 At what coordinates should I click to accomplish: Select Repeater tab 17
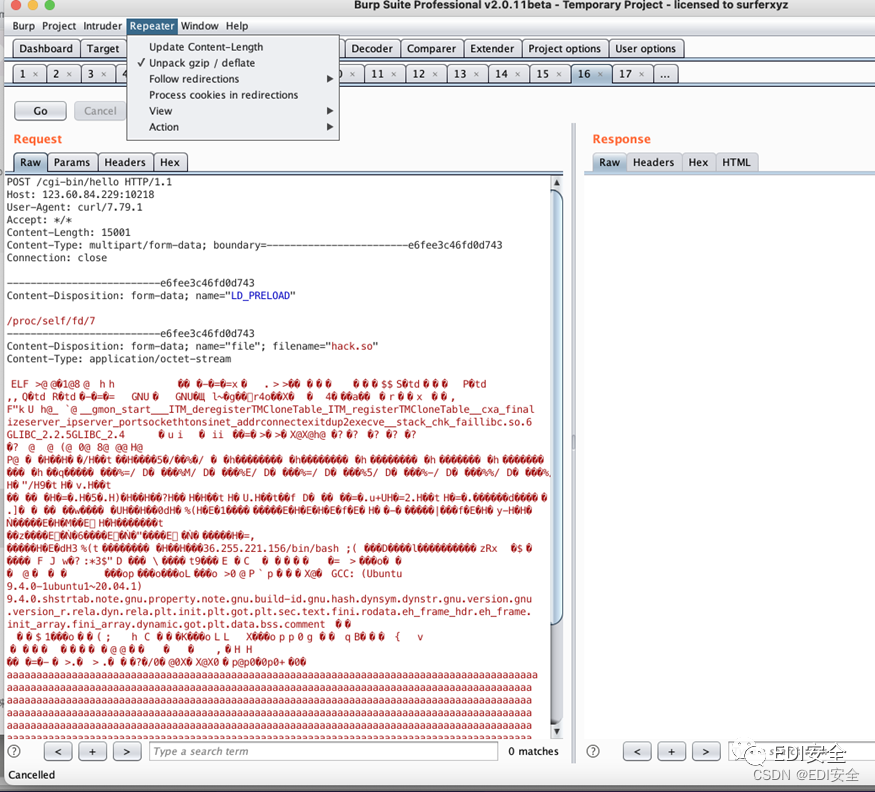pyautogui.click(x=626, y=74)
